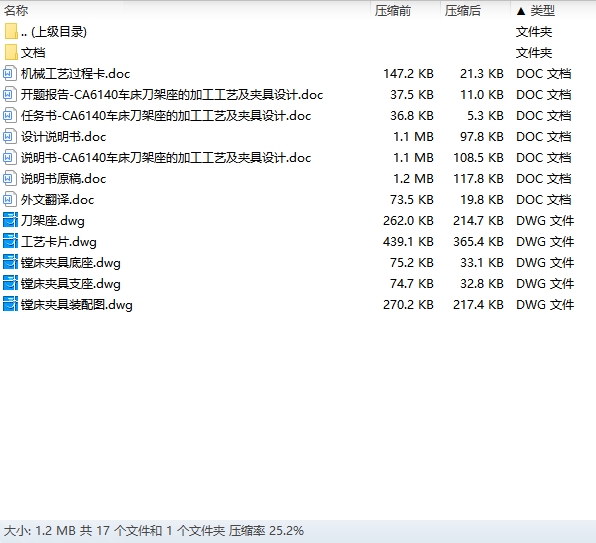Click the .. (上级目录) row label
Image resolution: width=596 pixels, height=543 pixels.
click(54, 32)
